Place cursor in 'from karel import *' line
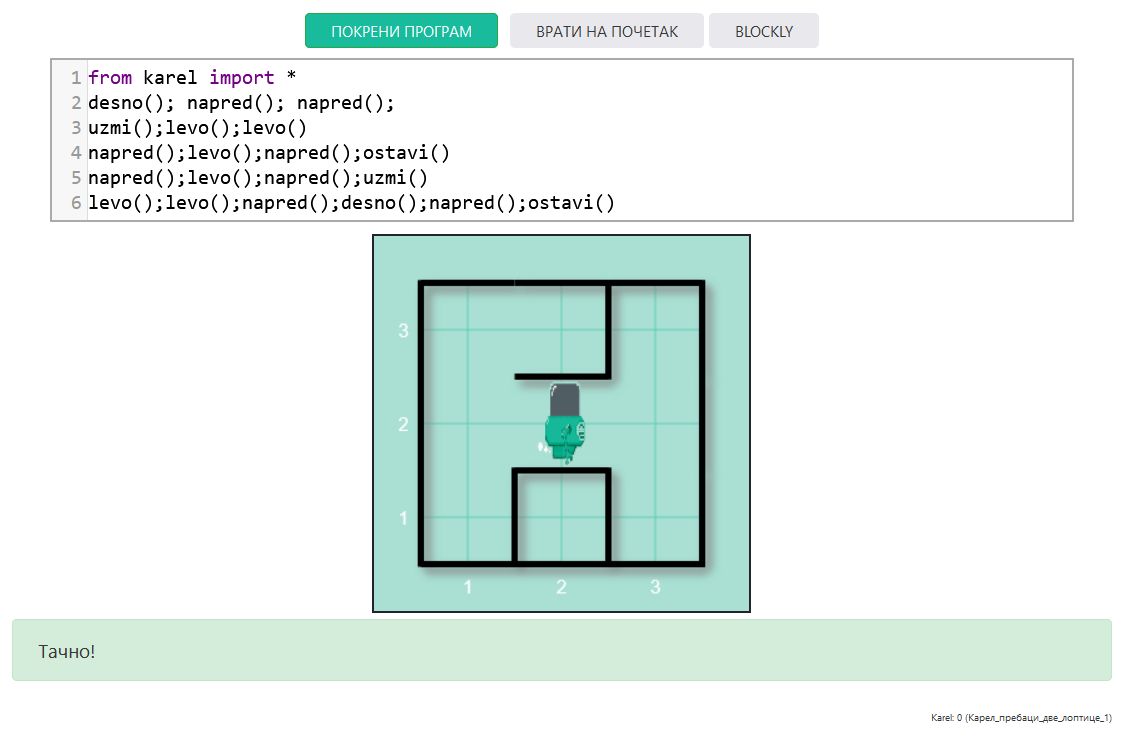Image resolution: width=1123 pixels, height=737 pixels. pyautogui.click(x=192, y=78)
